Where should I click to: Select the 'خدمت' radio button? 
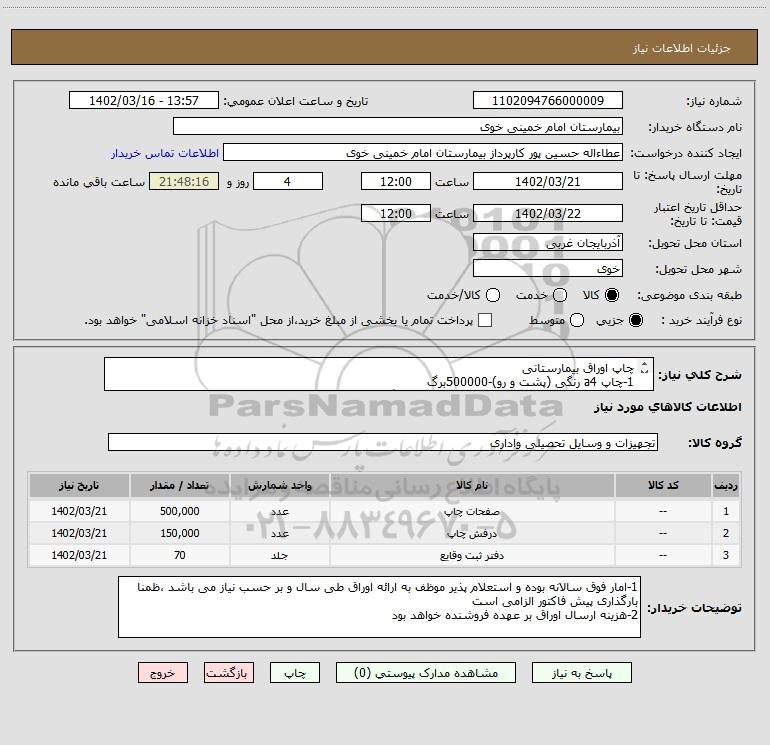click(560, 295)
